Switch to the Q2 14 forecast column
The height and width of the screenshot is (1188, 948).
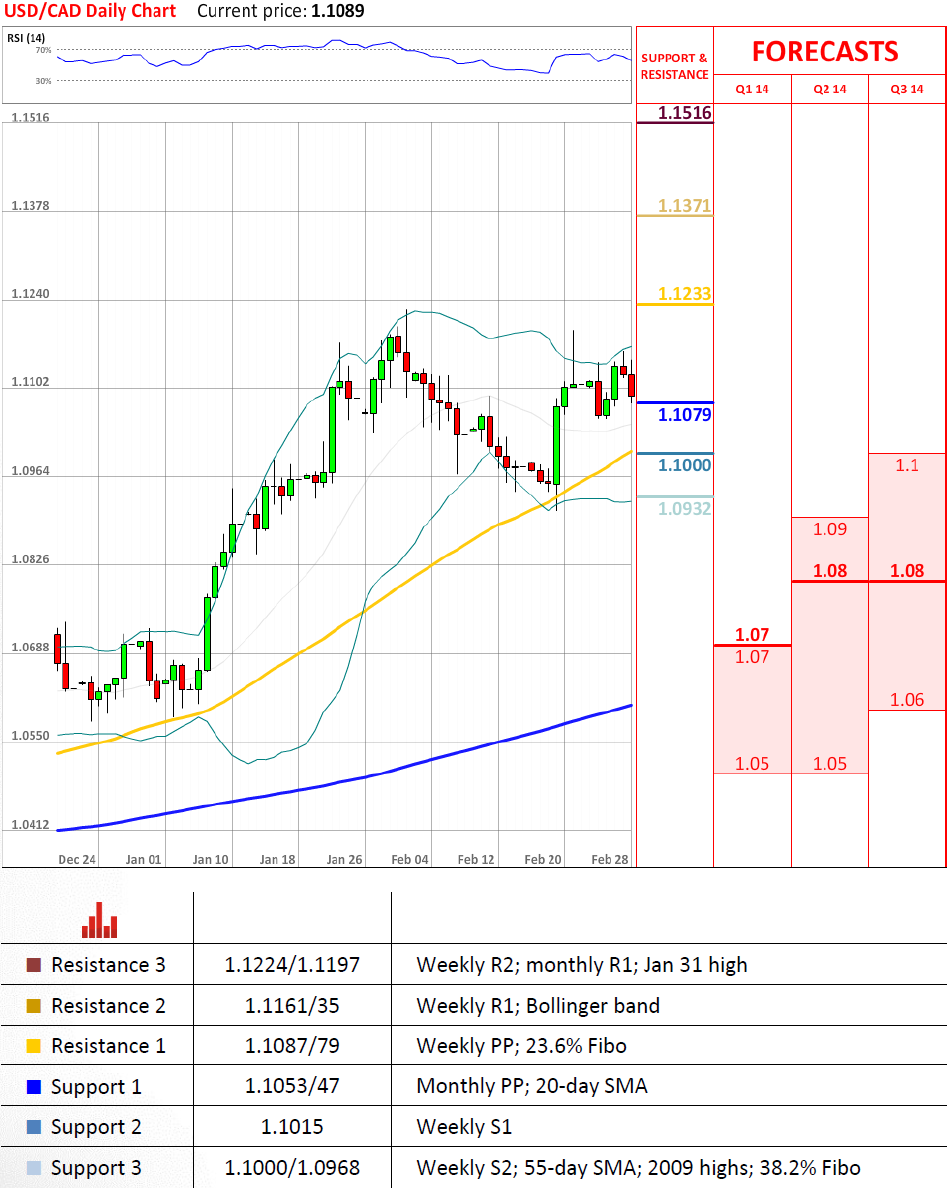tap(830, 89)
